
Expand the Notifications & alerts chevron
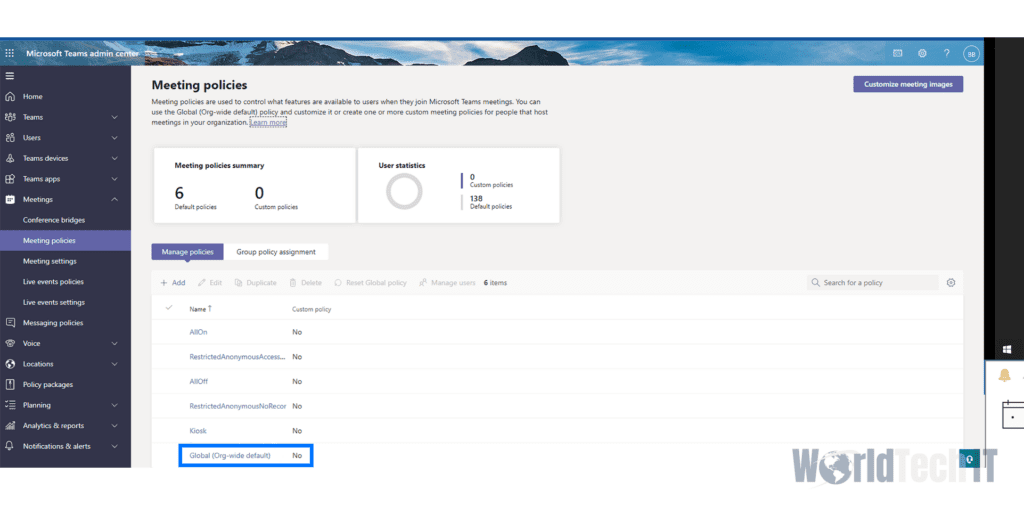(x=114, y=446)
